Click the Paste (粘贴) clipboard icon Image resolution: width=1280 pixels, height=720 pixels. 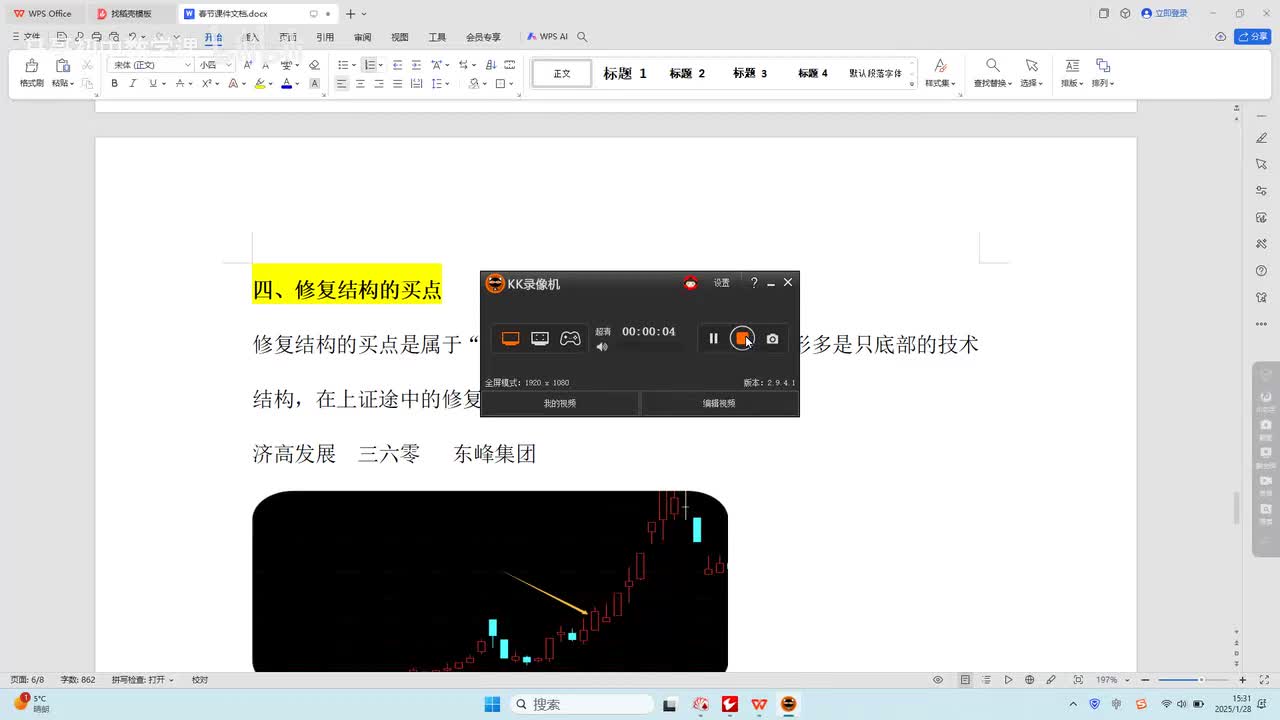(x=62, y=66)
